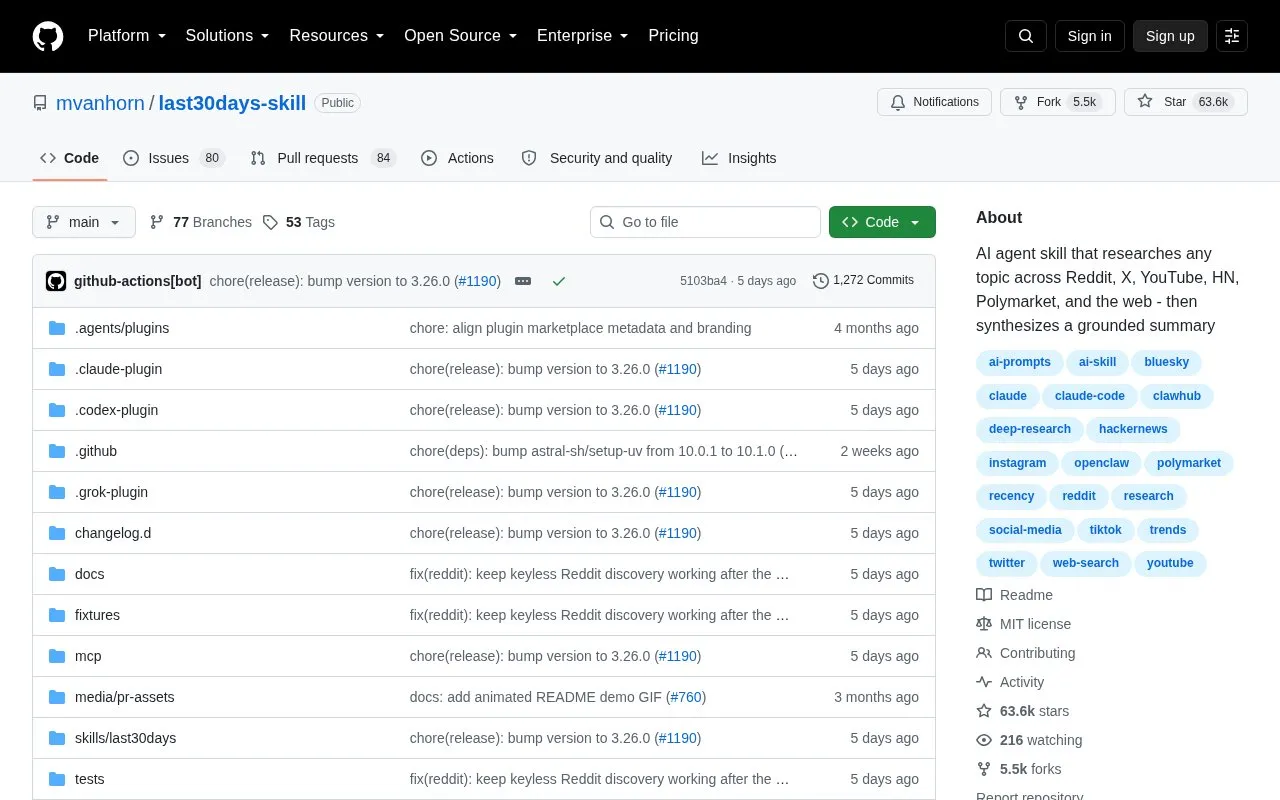Expand the Open Source menu
The height and width of the screenshot is (800, 1280).
(x=461, y=36)
